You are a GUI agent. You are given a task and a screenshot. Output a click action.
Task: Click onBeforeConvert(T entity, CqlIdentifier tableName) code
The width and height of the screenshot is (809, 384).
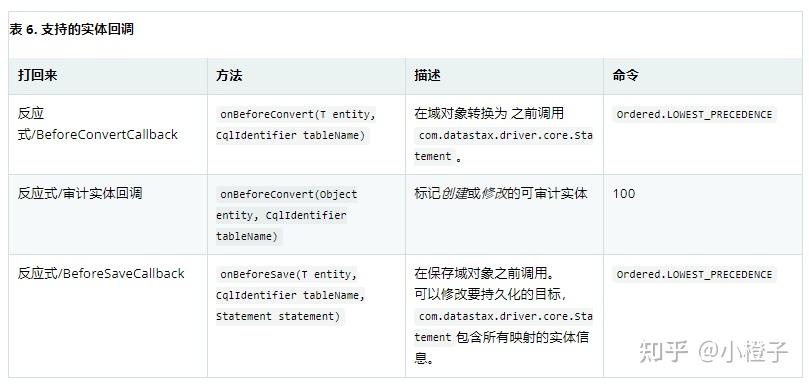tap(296, 125)
